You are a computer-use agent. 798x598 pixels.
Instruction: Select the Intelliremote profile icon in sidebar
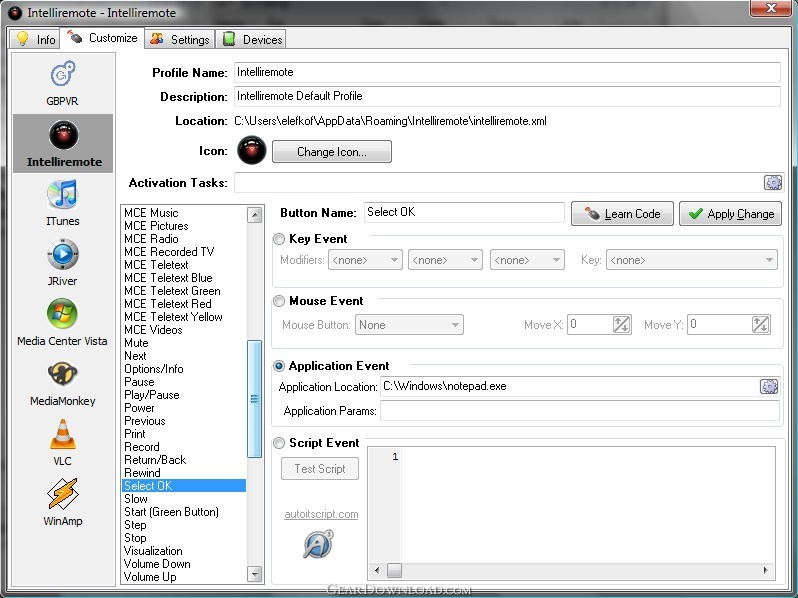(x=64, y=135)
